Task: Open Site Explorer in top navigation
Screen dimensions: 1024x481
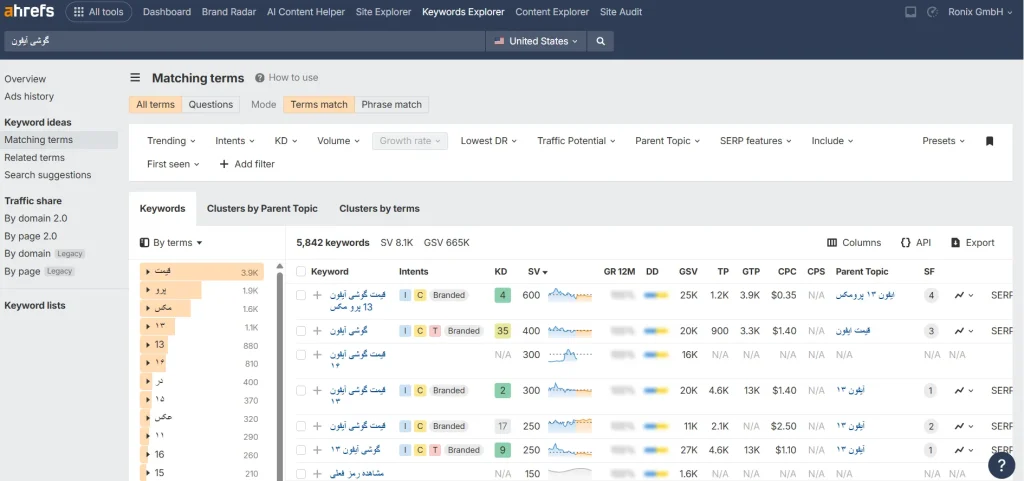Action: pyautogui.click(x=383, y=12)
